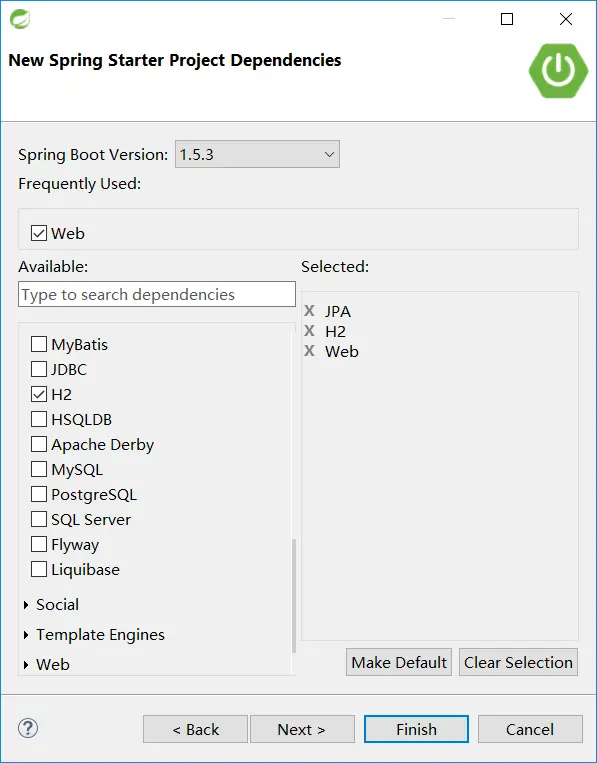This screenshot has height=763, width=597.
Task: Tick the HSQLDB checkbox
Action: pos(39,419)
